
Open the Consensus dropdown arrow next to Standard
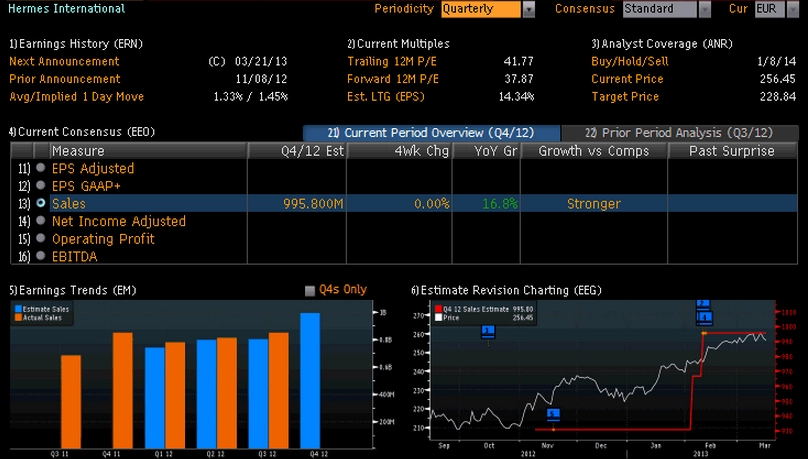[x=705, y=9]
